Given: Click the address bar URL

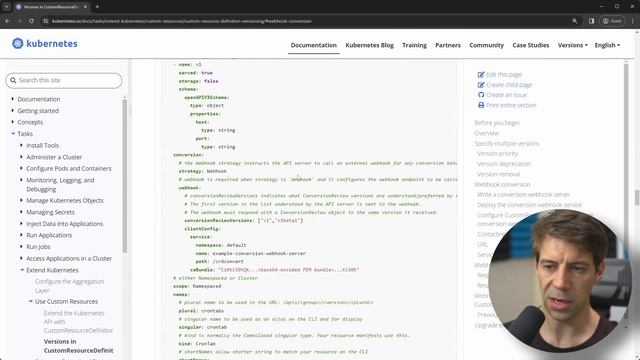Looking at the screenshot, I should point(182,21).
